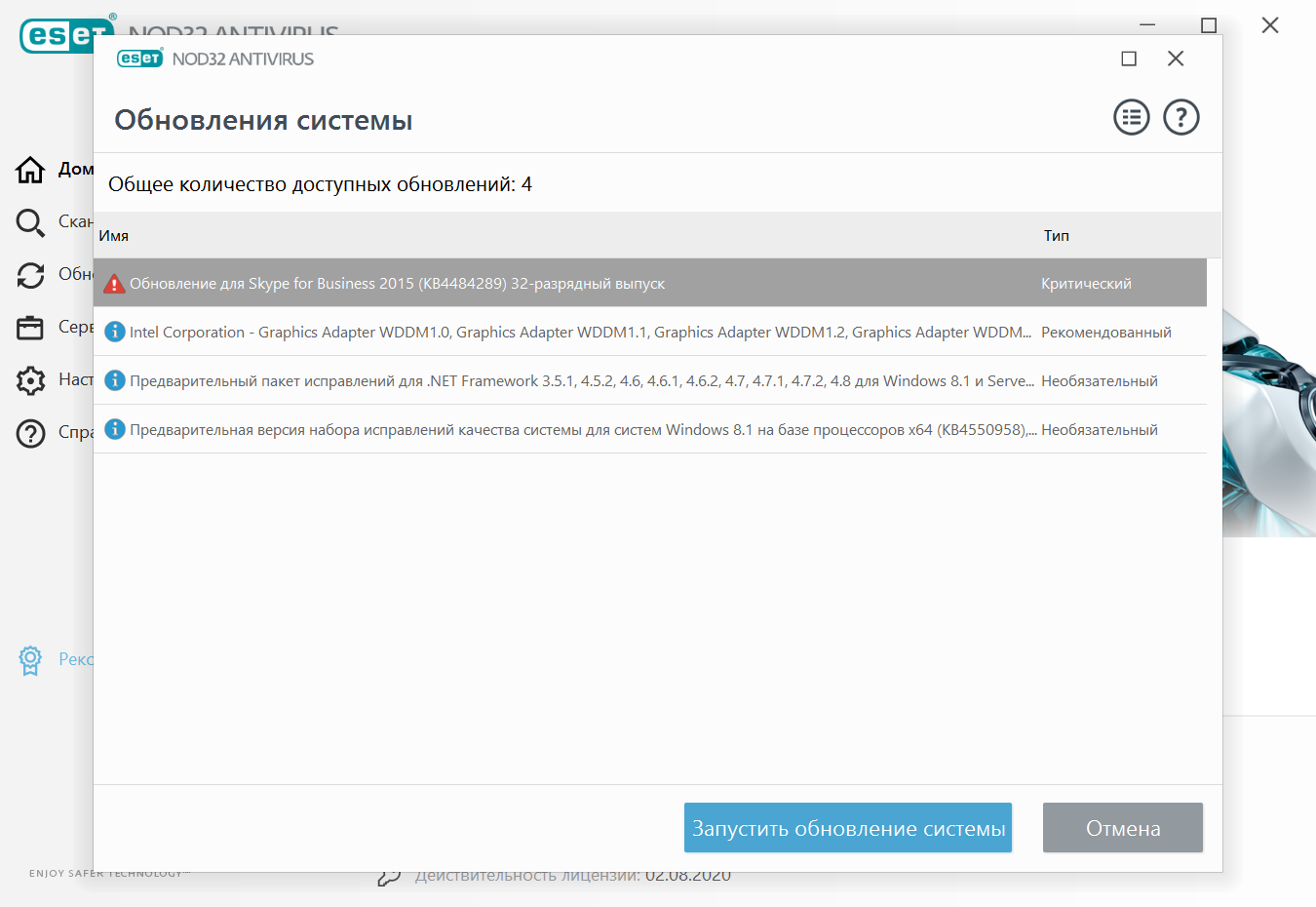This screenshot has width=1316, height=907.
Task: Click the award ribbon icon in sidebar
Action: pos(30,660)
